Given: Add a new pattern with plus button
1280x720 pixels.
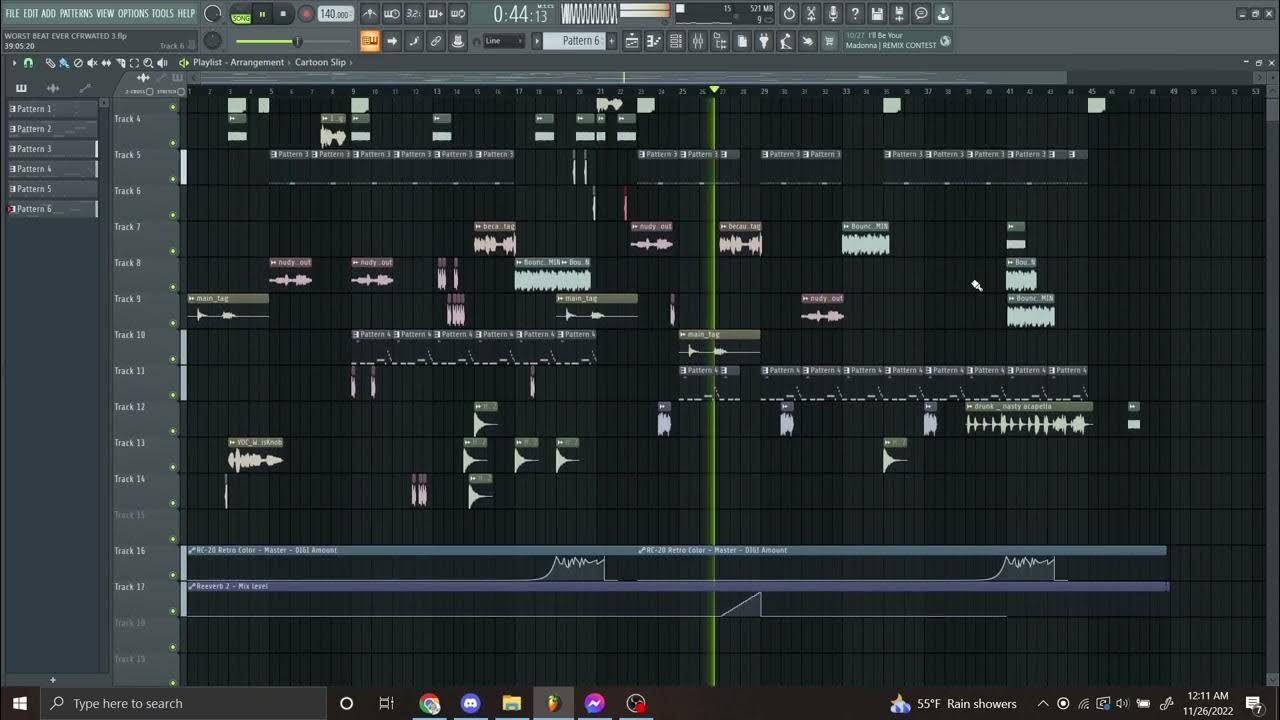Looking at the screenshot, I should pos(611,41).
